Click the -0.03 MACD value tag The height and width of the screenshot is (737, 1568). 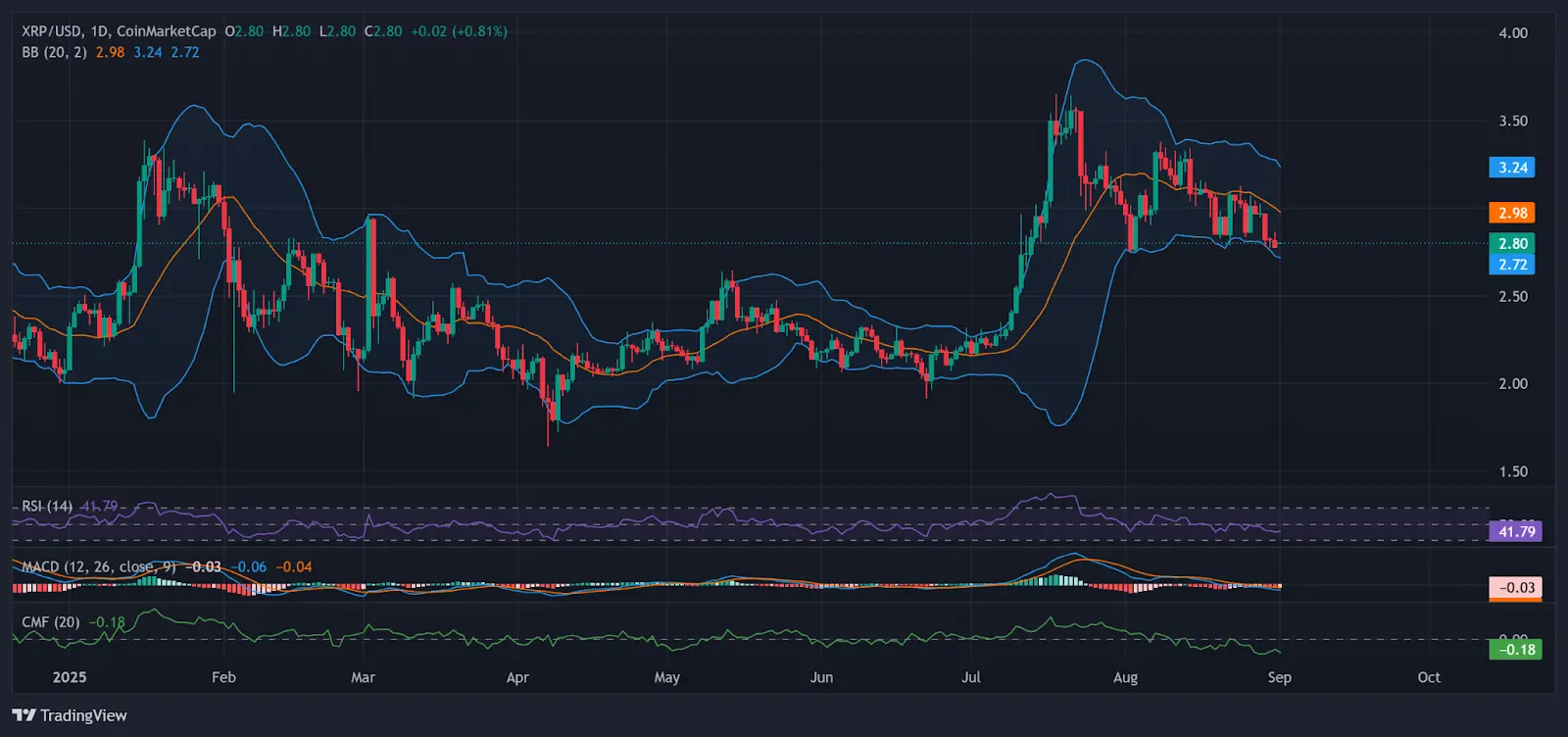coord(1515,587)
